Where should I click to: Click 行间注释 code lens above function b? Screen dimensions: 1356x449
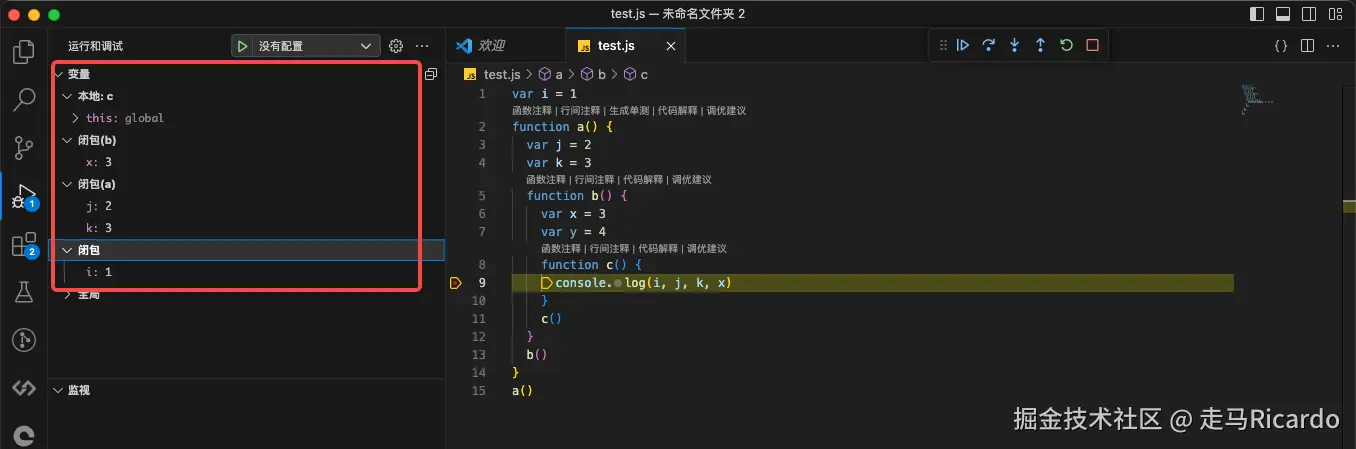point(595,180)
